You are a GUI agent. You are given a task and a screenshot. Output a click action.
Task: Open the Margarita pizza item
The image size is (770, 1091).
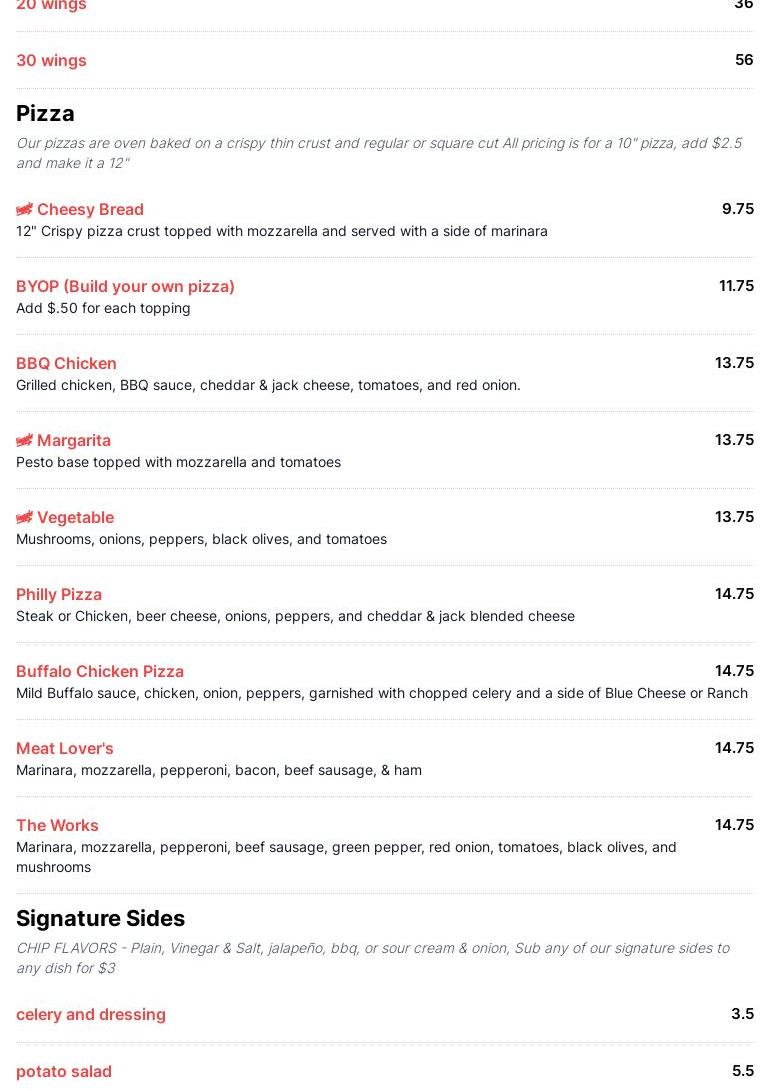tap(74, 441)
